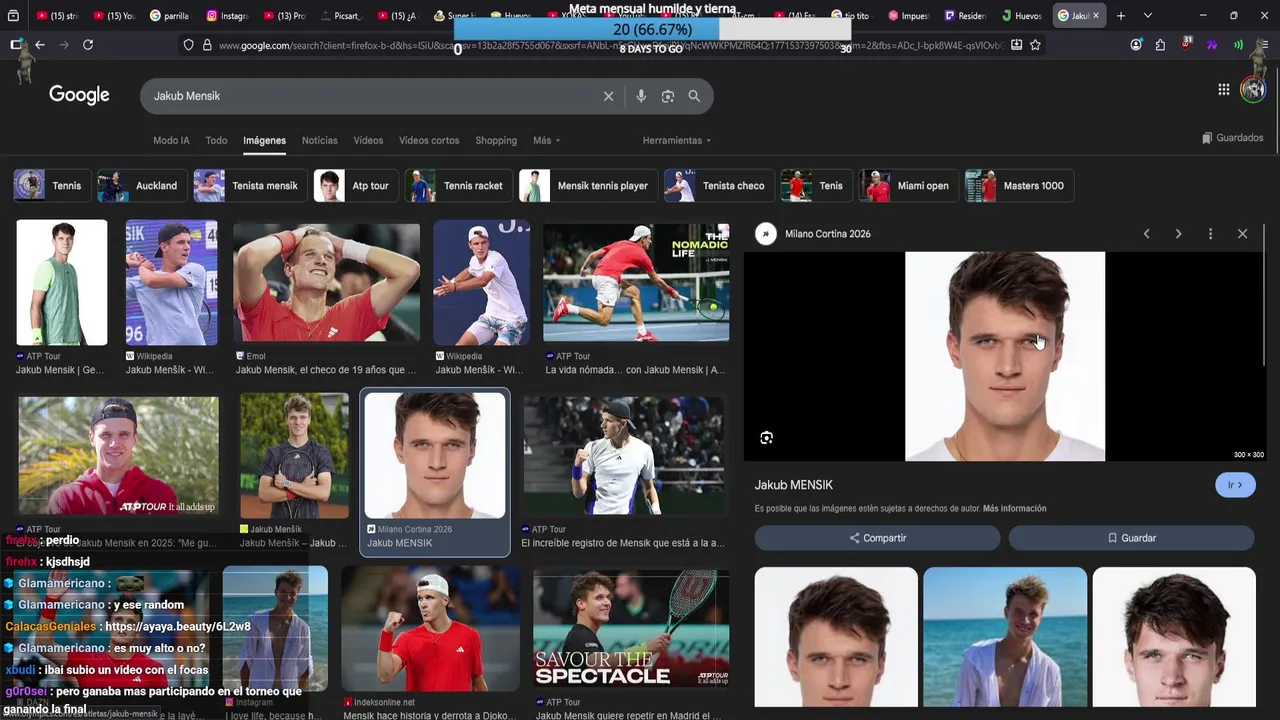Open Indeksonline red shirt thumbnail
The width and height of the screenshot is (1280, 720).
(x=430, y=628)
